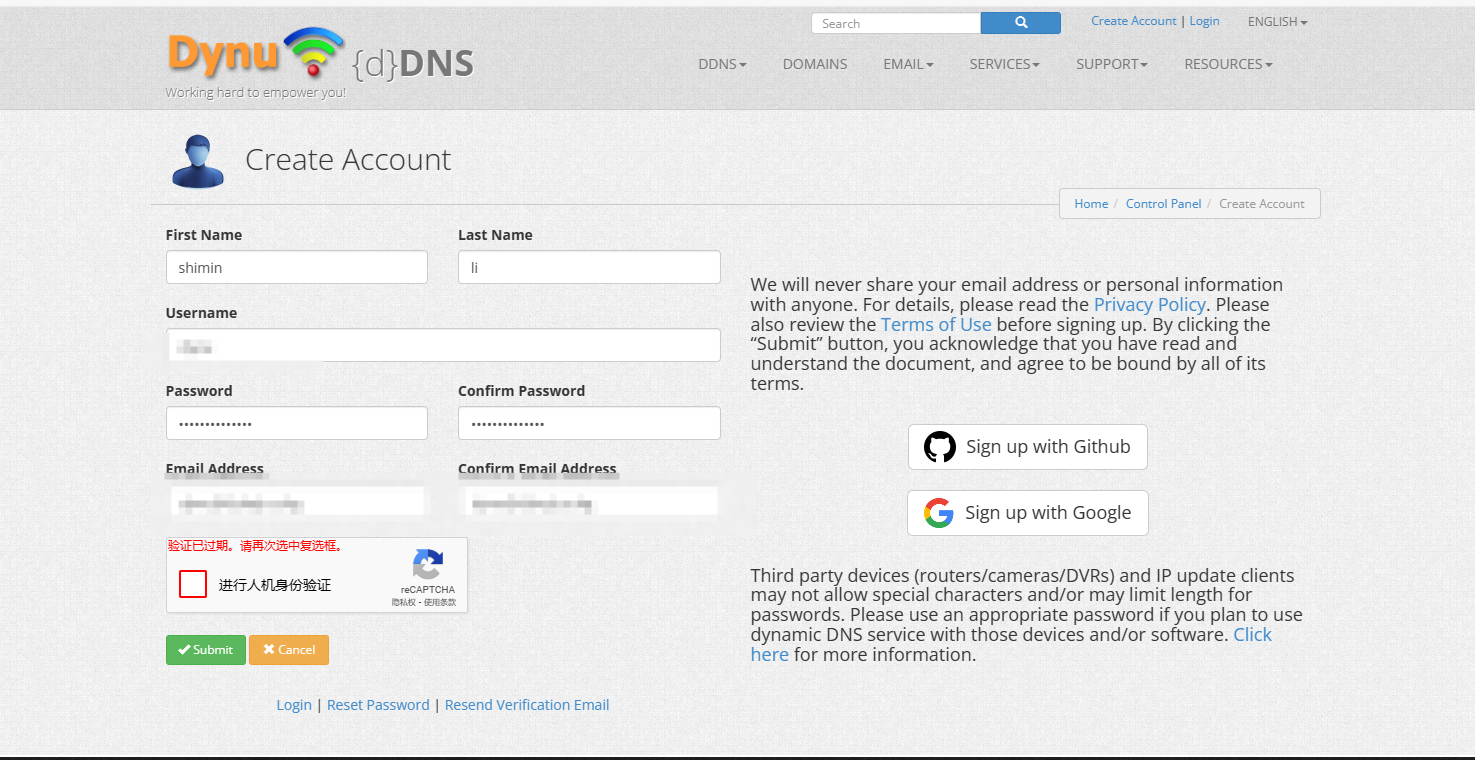Click reCAPTCHA privacy link (隐私权)
Screen dimensions: 1475x760
click(x=404, y=602)
